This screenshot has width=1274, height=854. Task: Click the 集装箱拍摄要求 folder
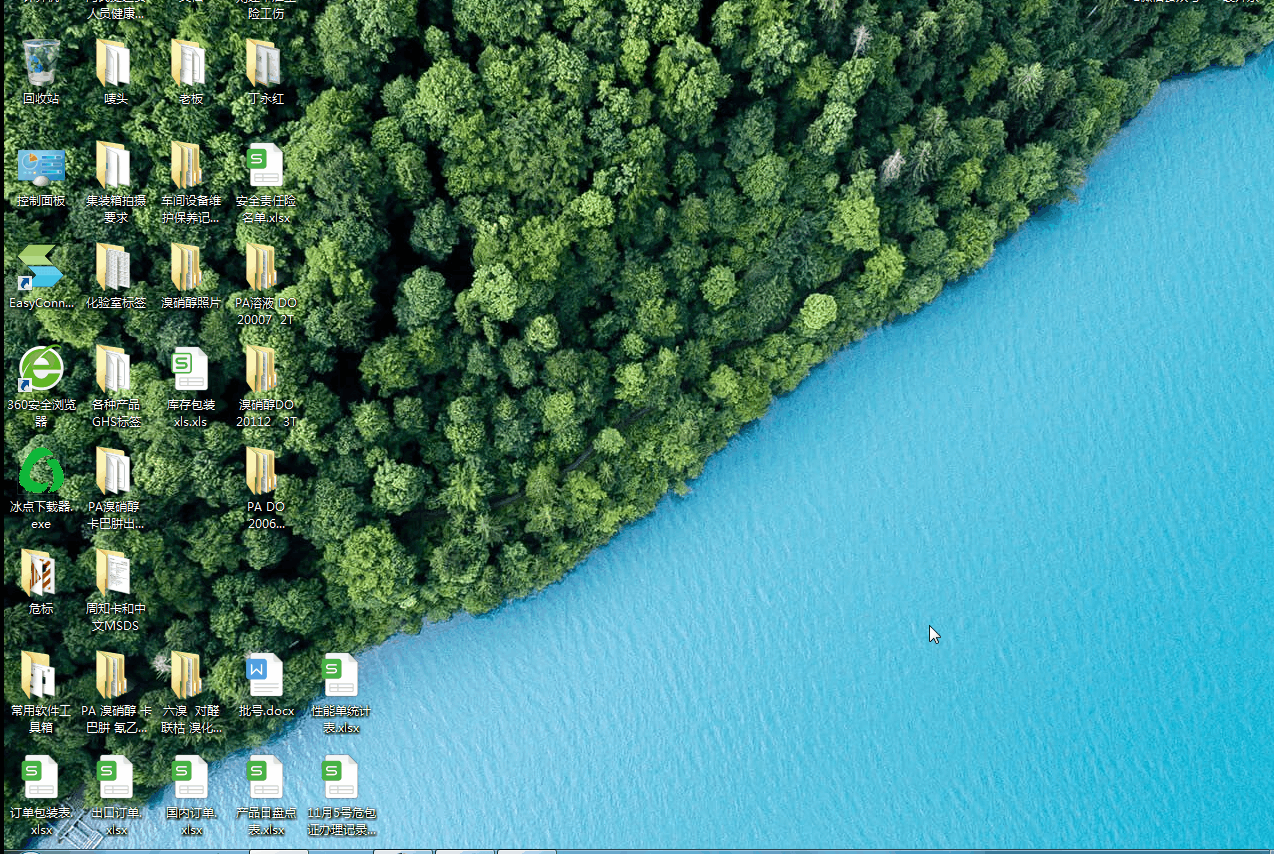click(116, 167)
